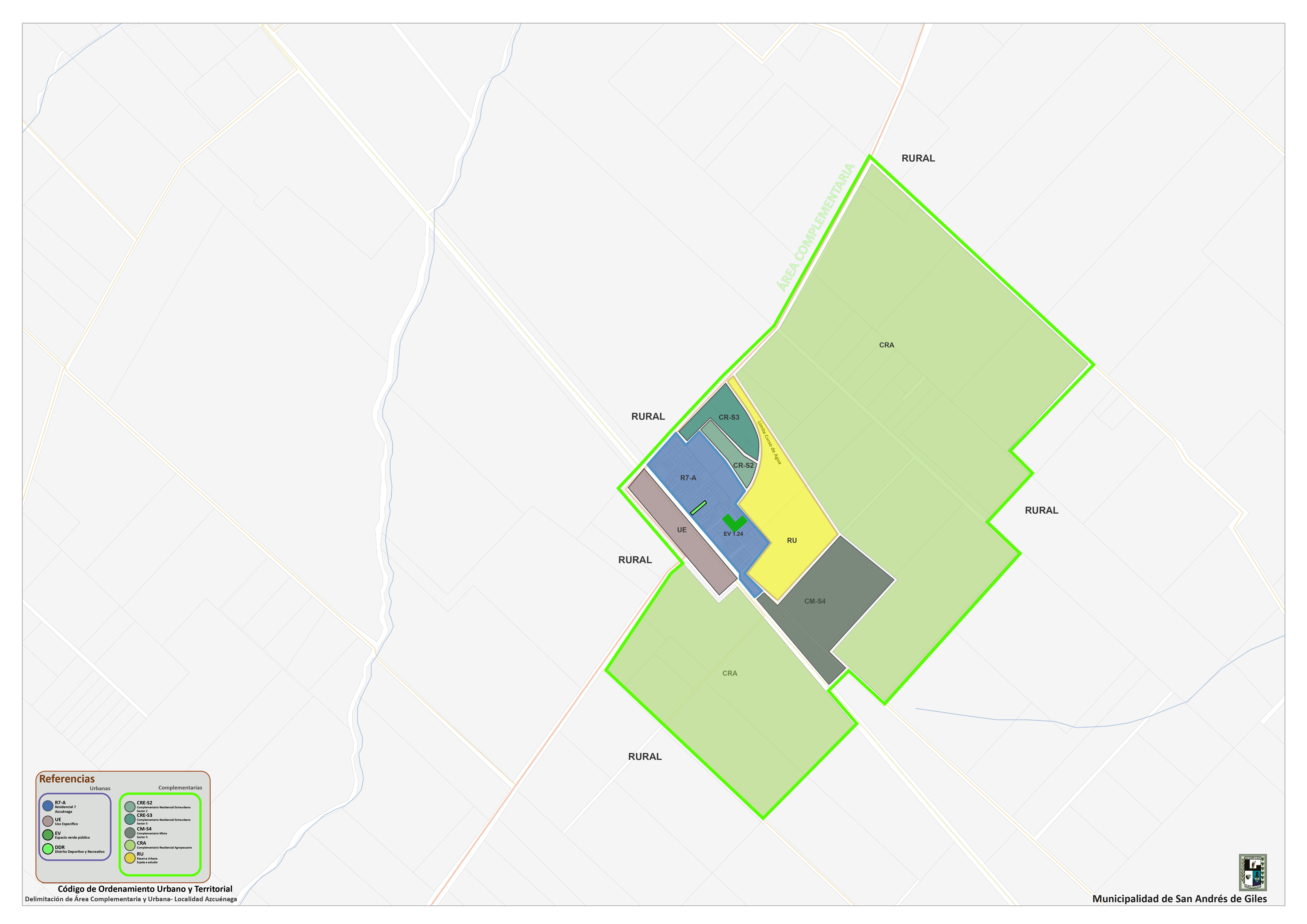The width and height of the screenshot is (1307, 924).
Task: Click the mauve UE legend circle
Action: [x=48, y=821]
